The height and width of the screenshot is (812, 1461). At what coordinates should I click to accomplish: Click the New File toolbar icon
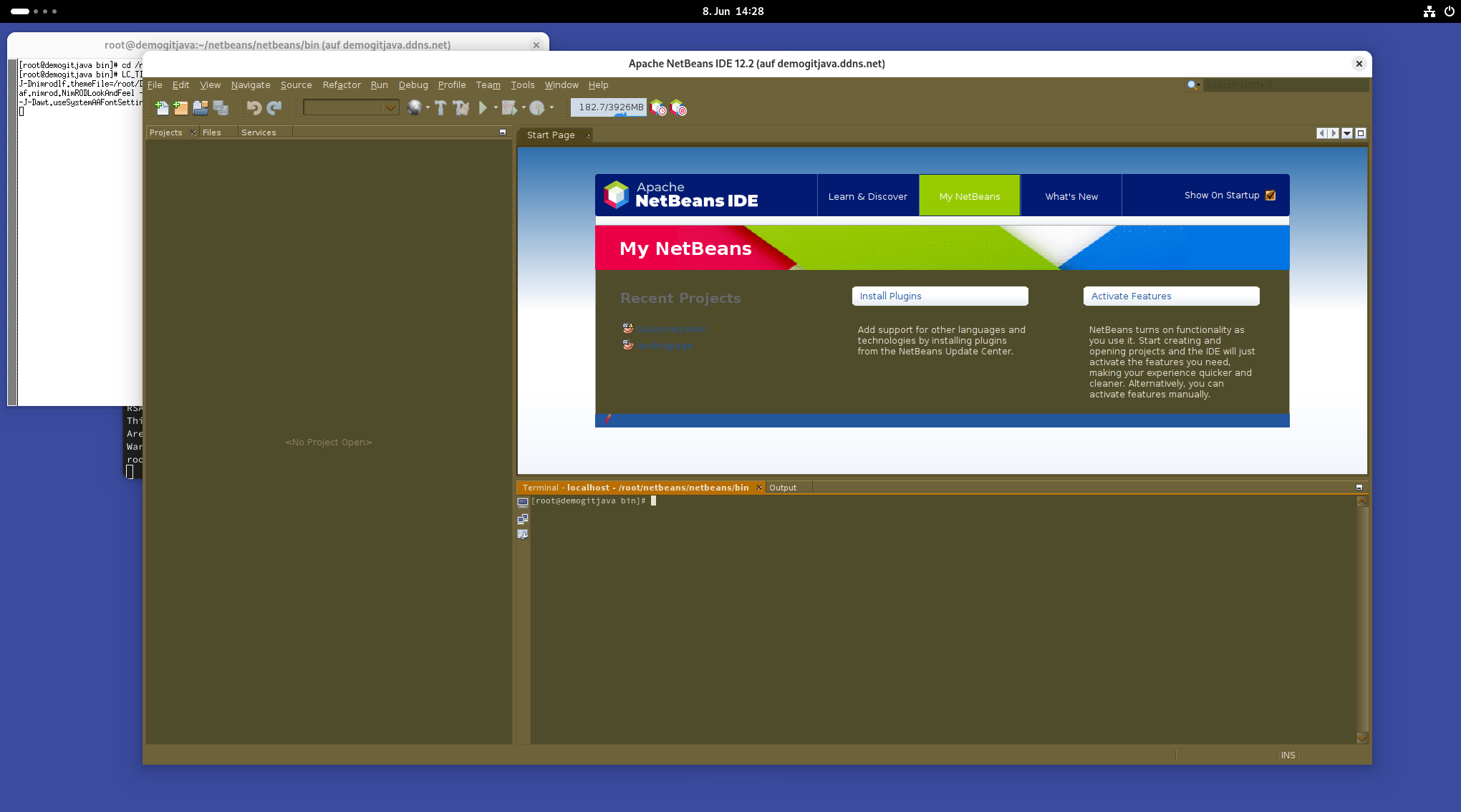[x=162, y=108]
